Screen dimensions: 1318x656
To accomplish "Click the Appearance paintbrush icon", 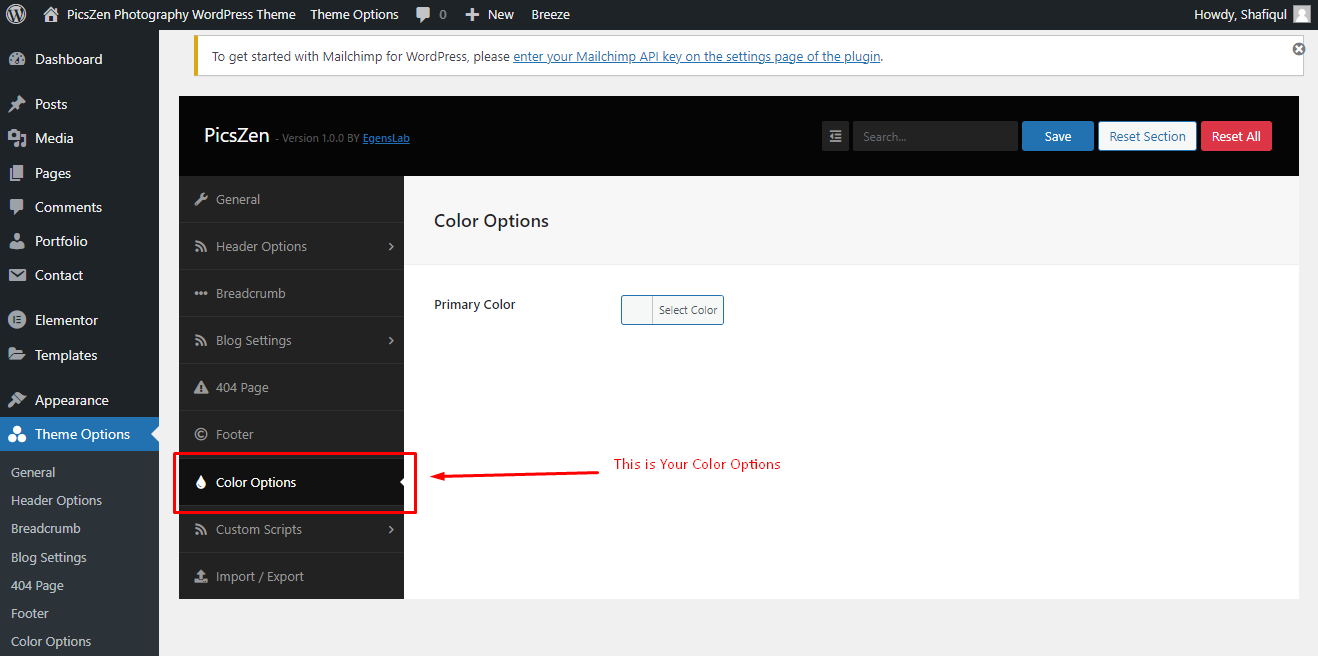I will 17,400.
